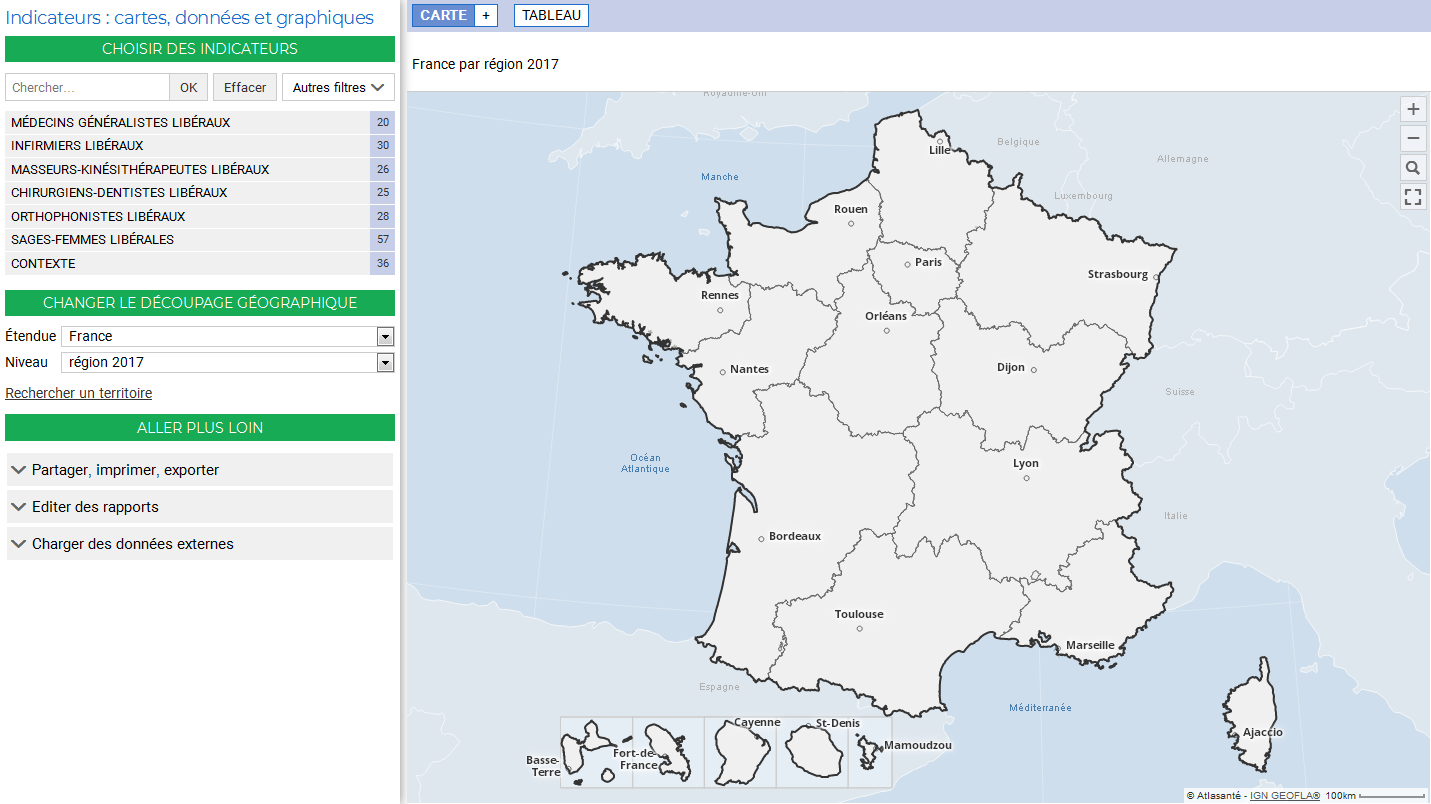The image size is (1431, 804).
Task: Click the Dijon marker on the map
Action: (1033, 370)
